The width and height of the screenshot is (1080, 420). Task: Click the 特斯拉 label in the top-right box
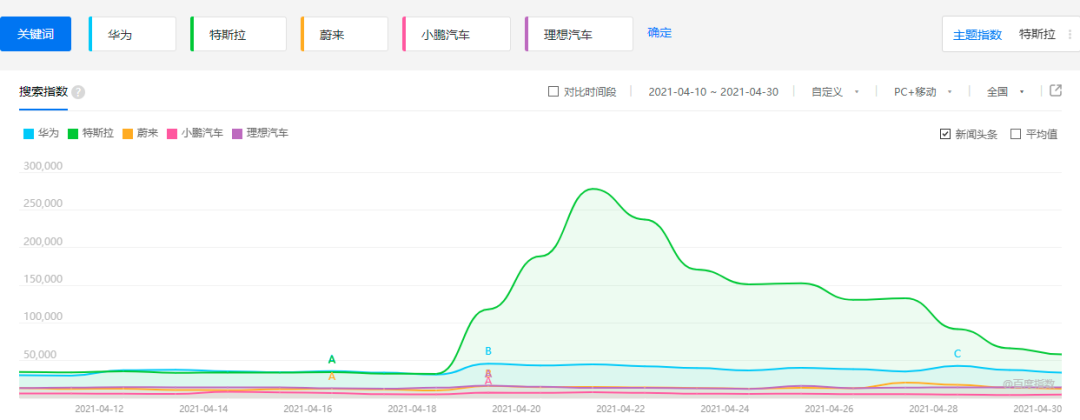[x=1037, y=34]
